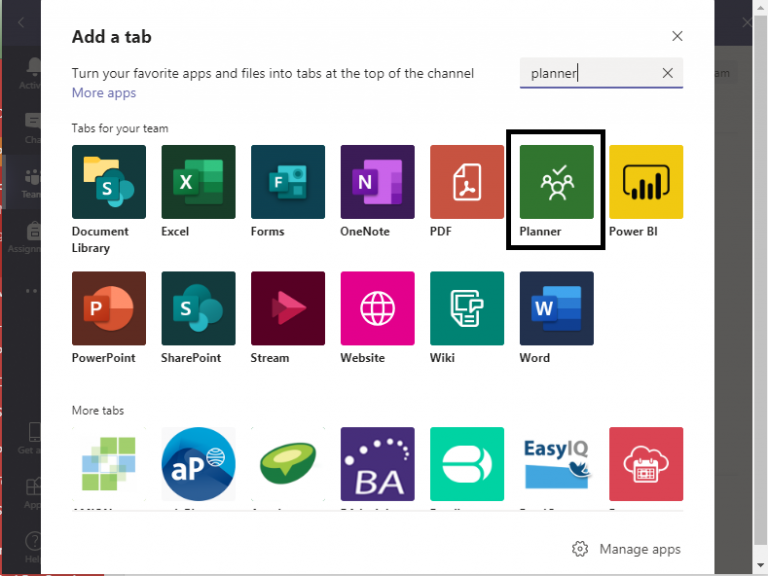Close the Add a tab dialog
The height and width of the screenshot is (576, 768).
677,36
